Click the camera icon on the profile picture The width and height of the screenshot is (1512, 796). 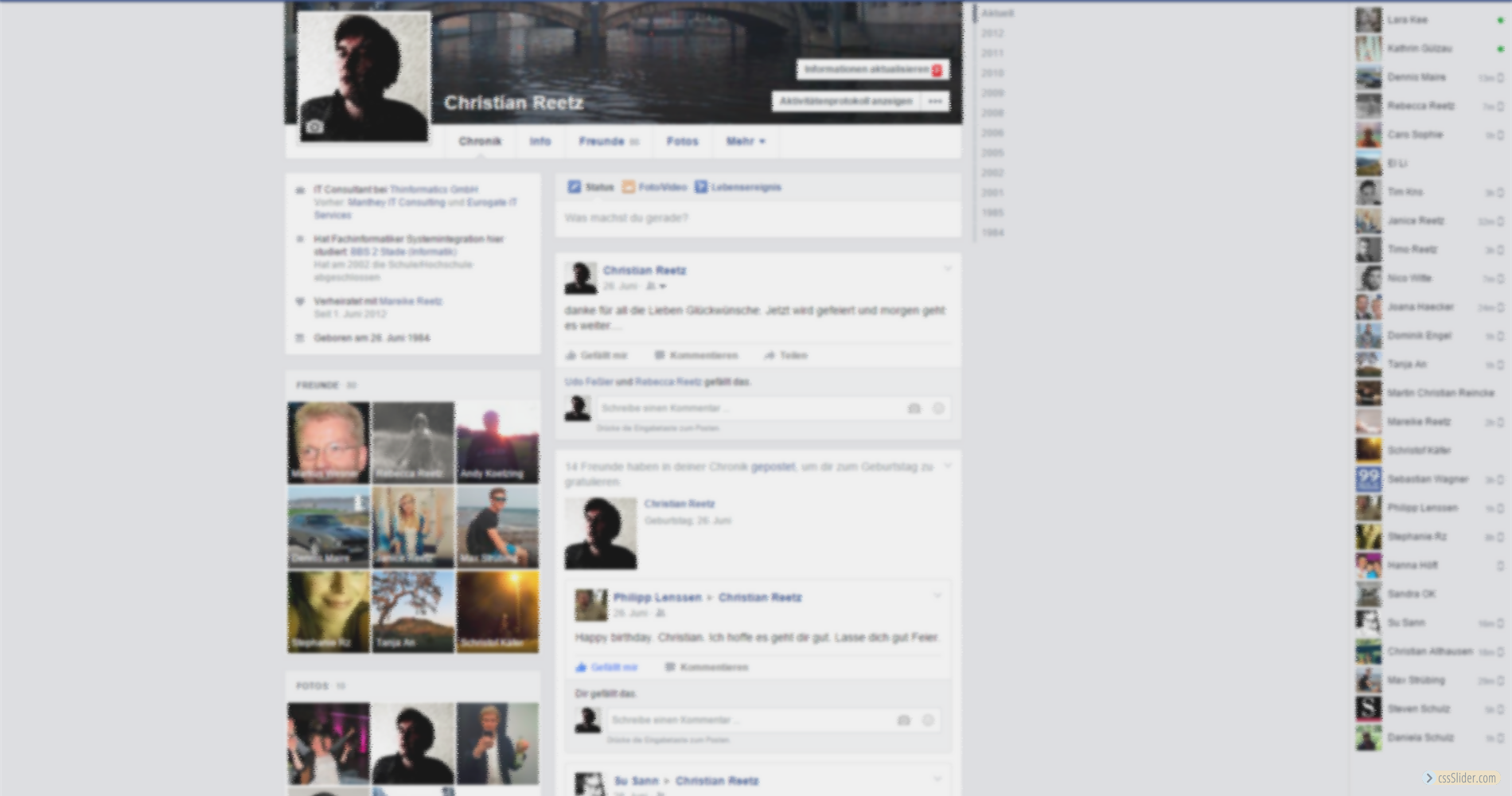(x=315, y=127)
